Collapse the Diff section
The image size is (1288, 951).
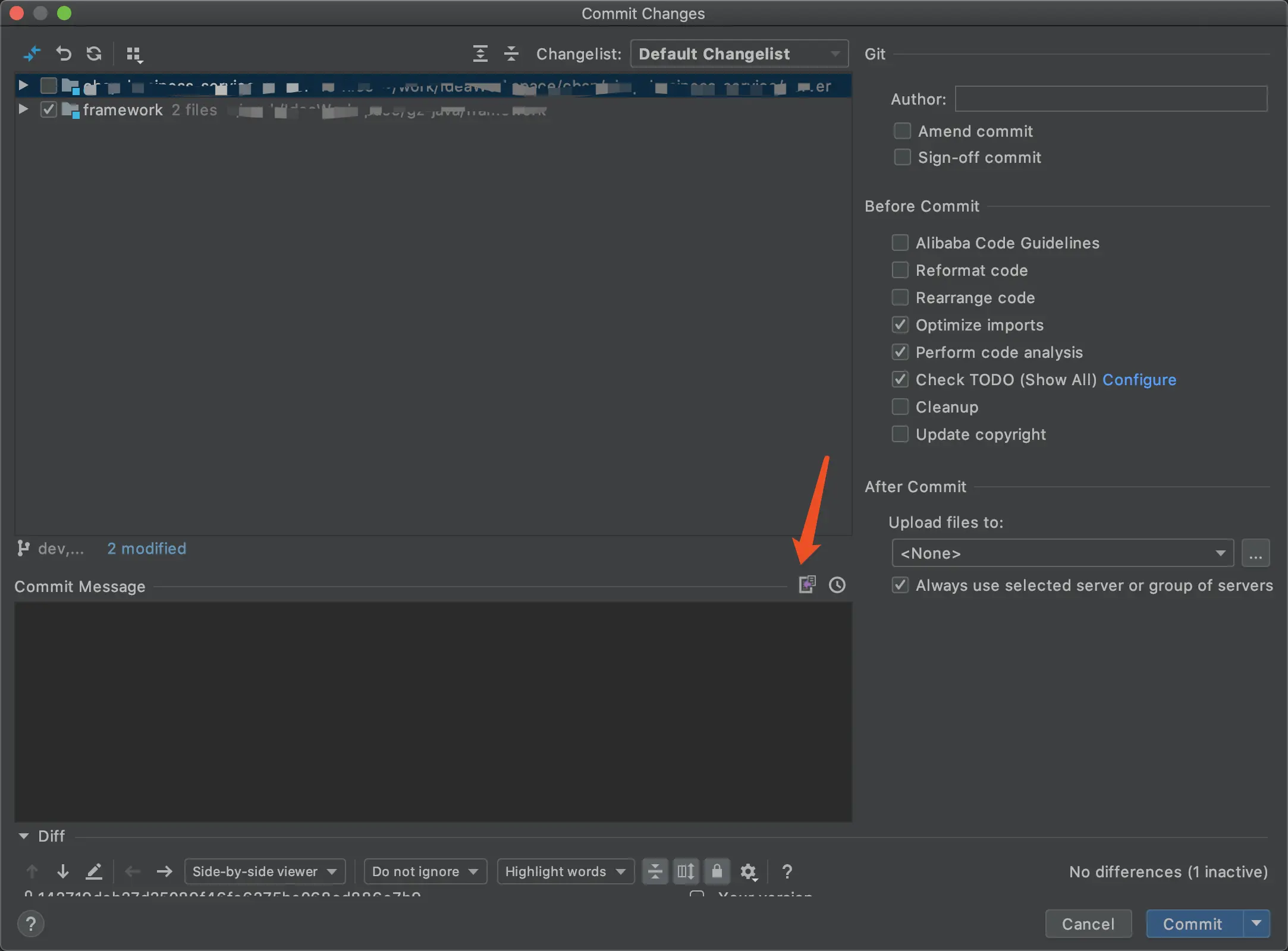click(24, 836)
